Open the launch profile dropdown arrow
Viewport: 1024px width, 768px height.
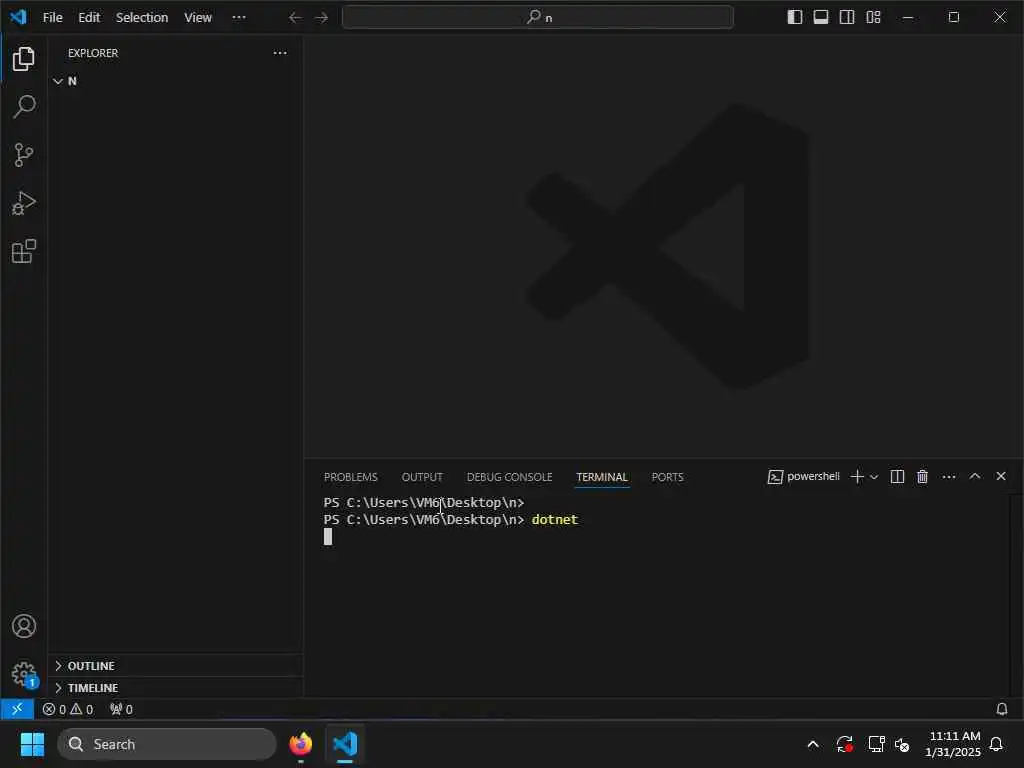point(874,477)
